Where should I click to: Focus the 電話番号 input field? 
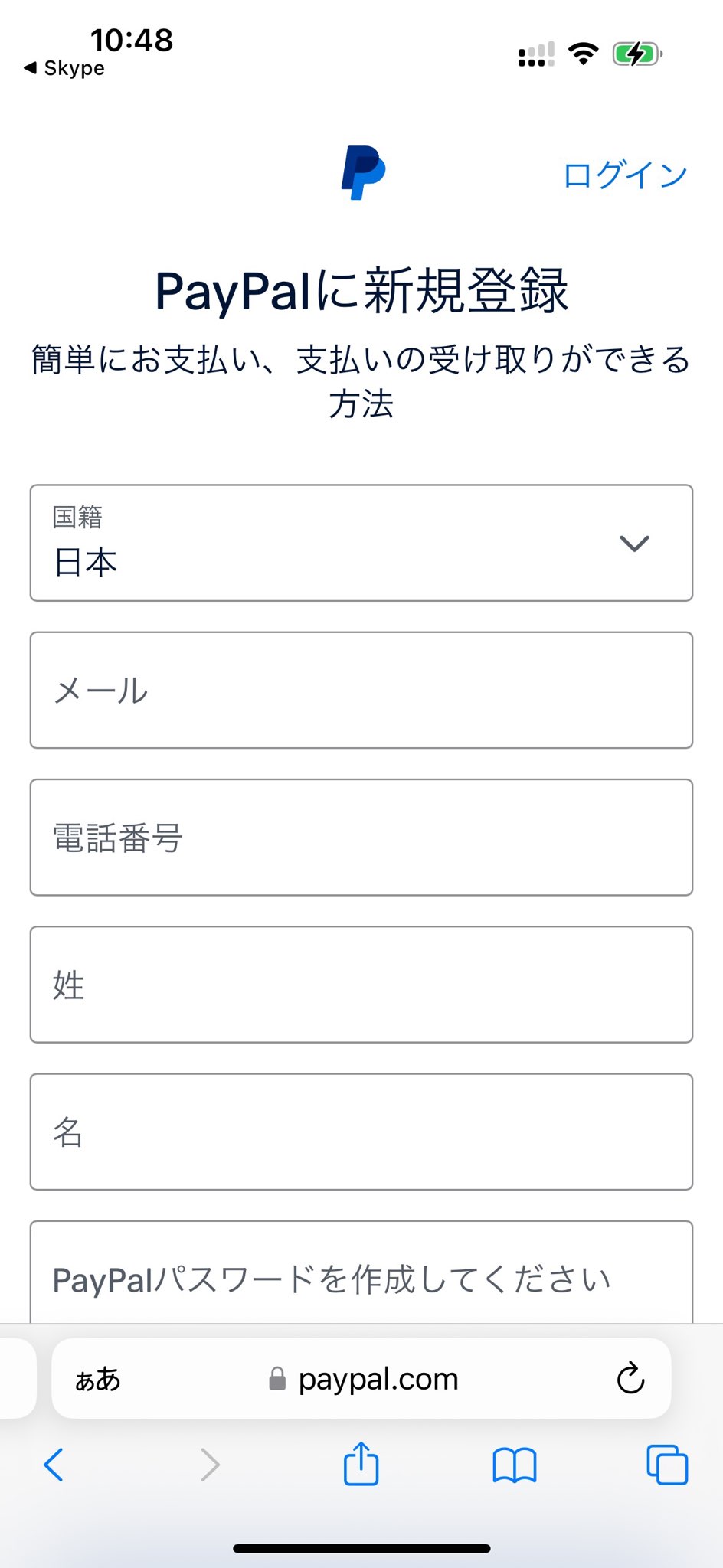point(361,837)
